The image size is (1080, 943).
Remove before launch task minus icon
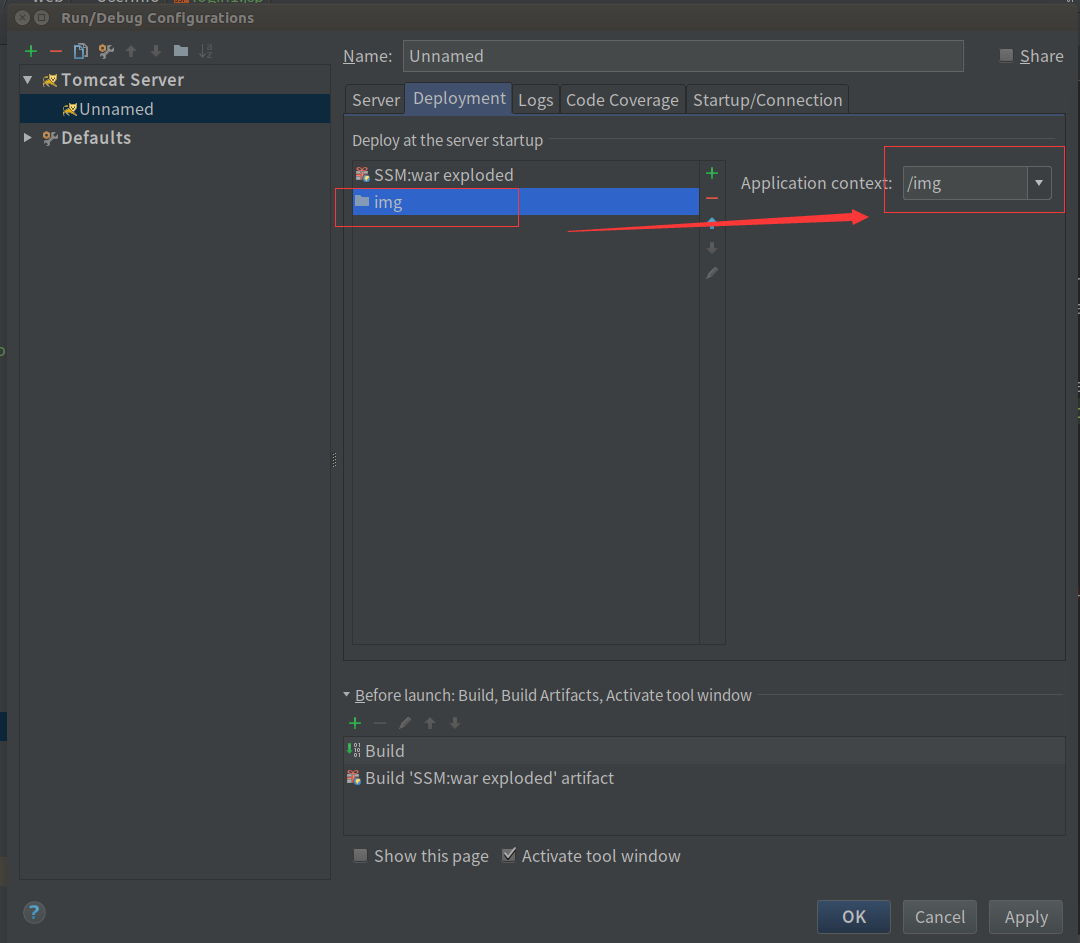[380, 723]
